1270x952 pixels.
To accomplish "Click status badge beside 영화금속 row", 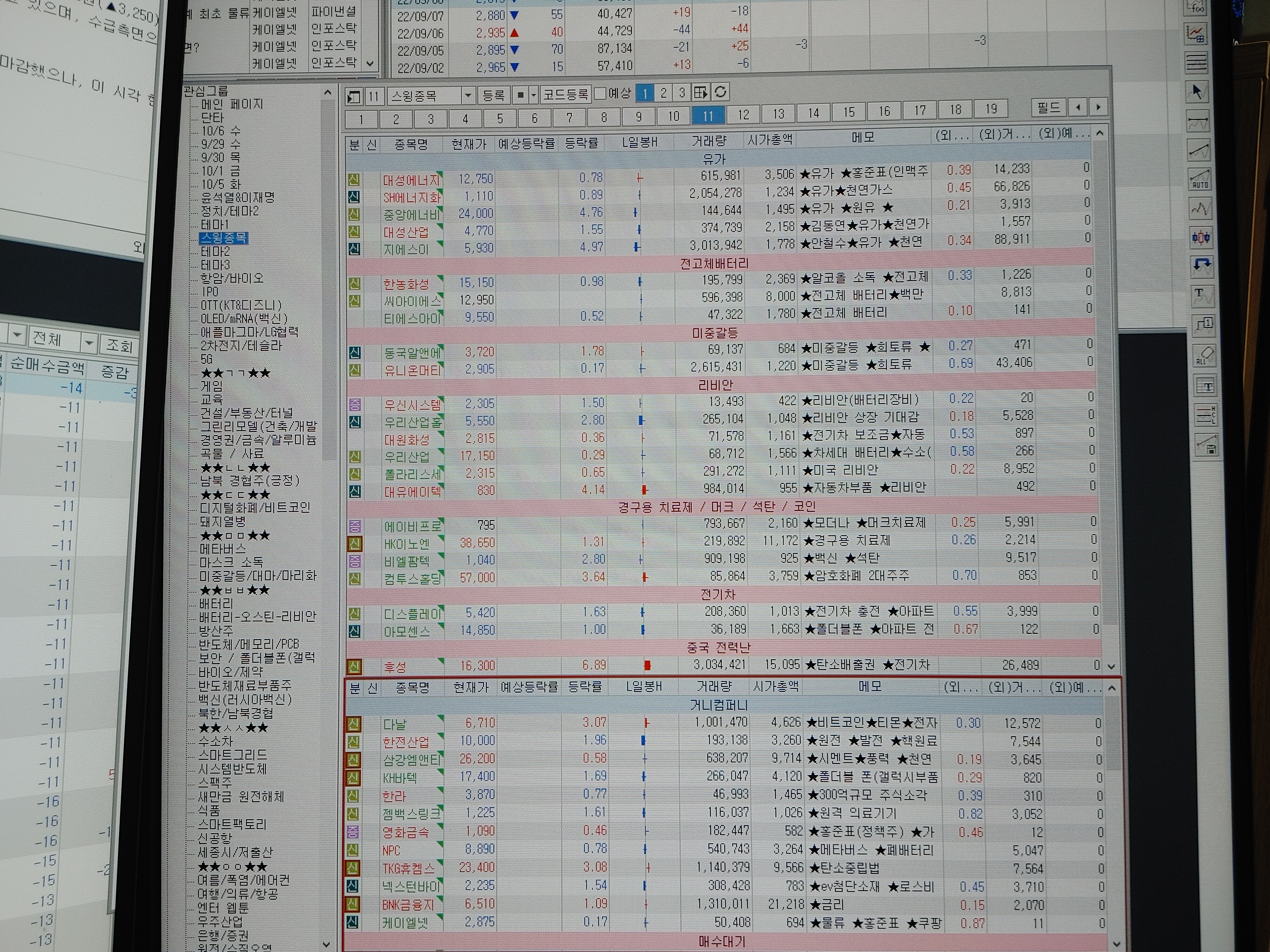I will (x=353, y=831).
